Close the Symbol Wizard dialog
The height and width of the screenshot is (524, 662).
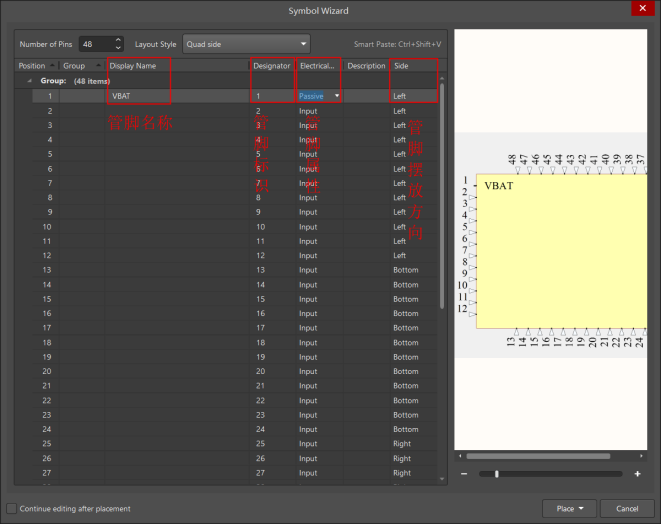click(639, 8)
